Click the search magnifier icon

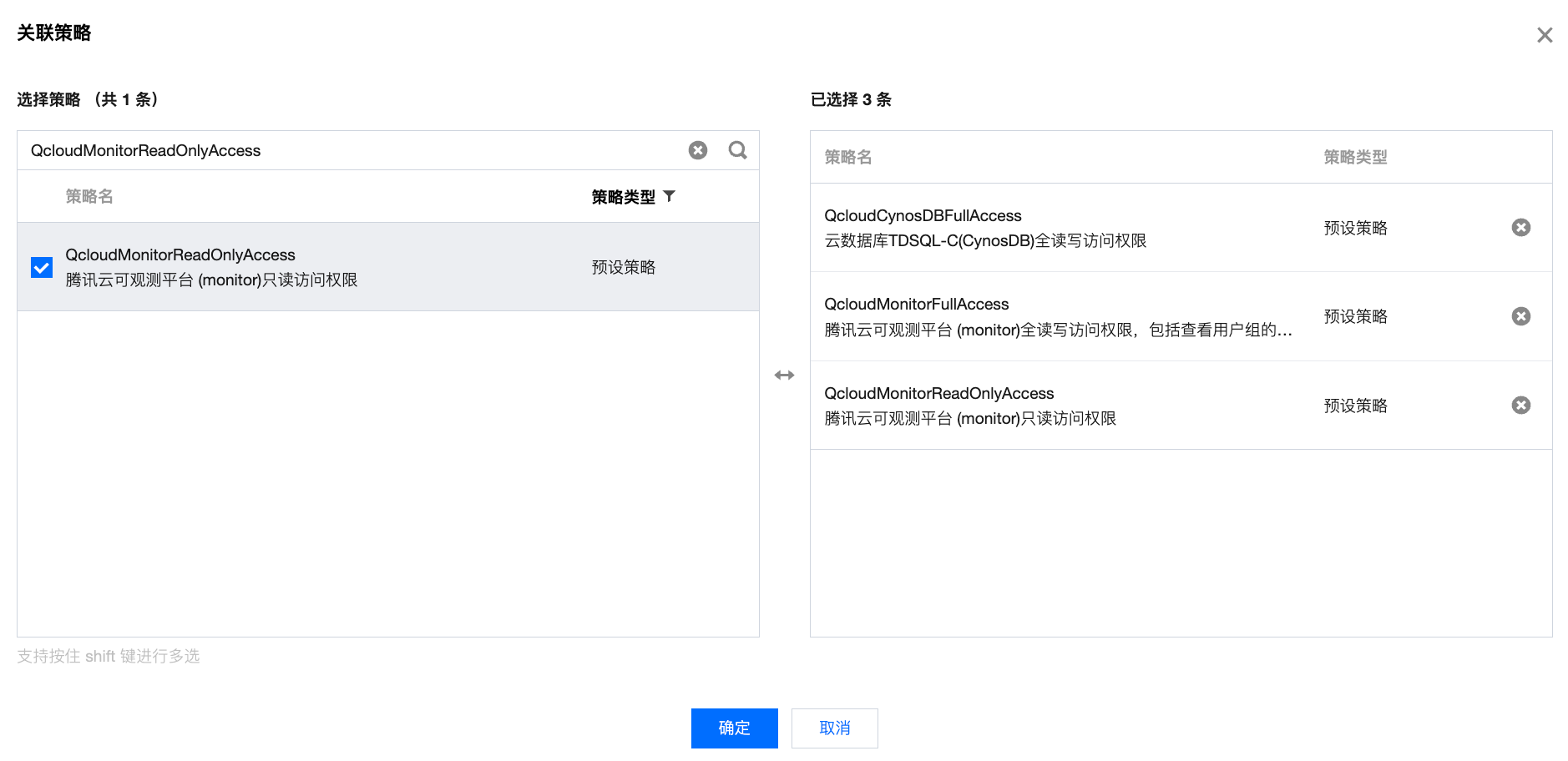(737, 150)
